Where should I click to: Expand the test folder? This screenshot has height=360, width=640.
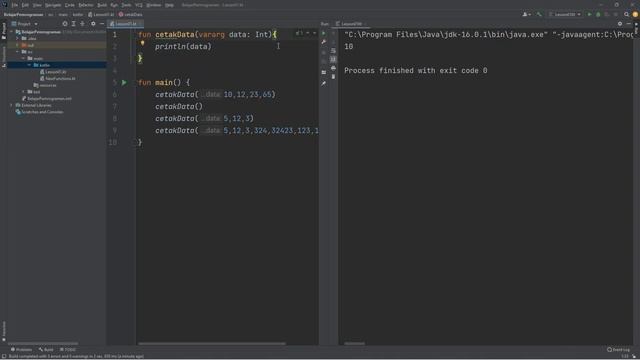coord(23,92)
